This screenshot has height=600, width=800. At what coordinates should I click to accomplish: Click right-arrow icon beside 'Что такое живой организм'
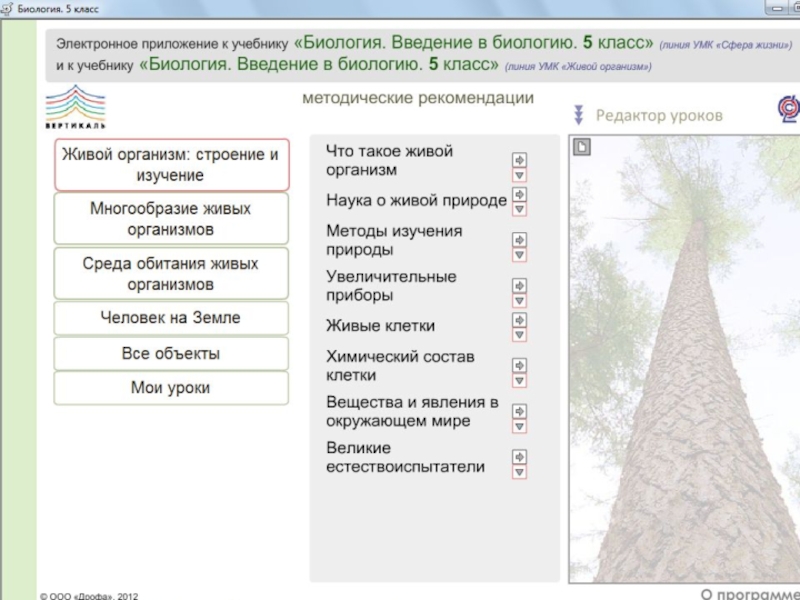(x=519, y=160)
